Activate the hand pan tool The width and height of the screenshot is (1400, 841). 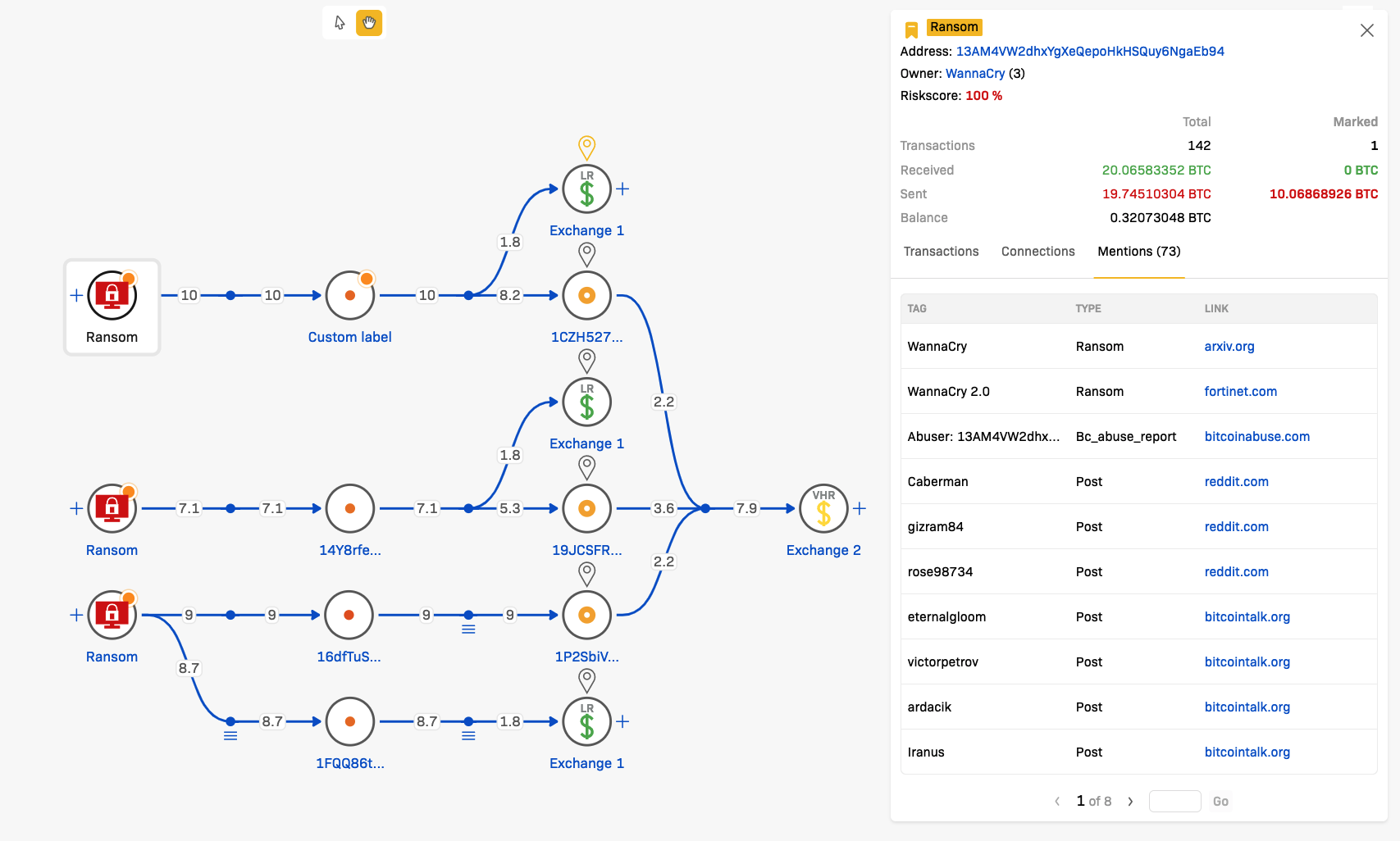click(369, 23)
